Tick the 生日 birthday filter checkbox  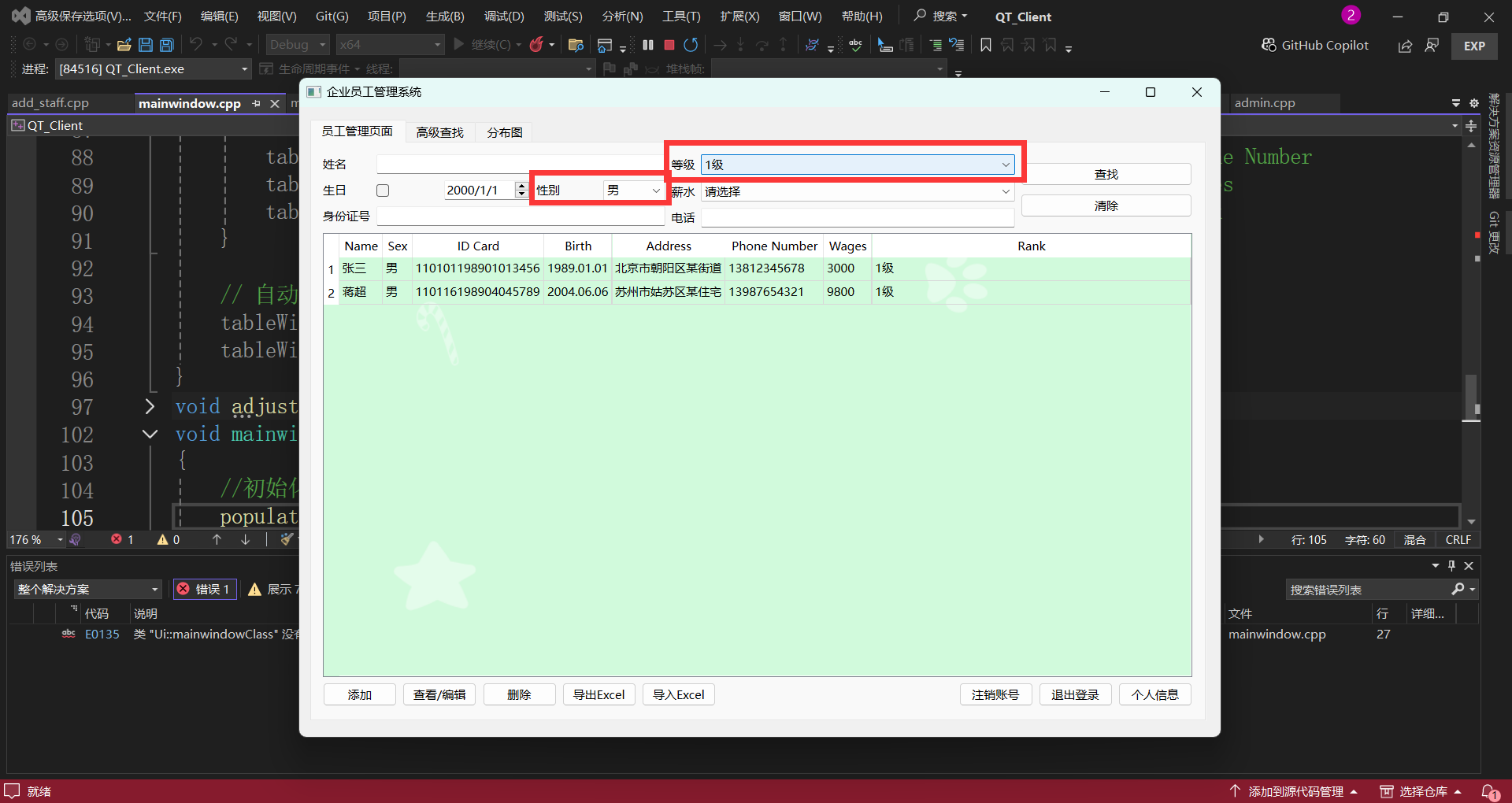383,191
